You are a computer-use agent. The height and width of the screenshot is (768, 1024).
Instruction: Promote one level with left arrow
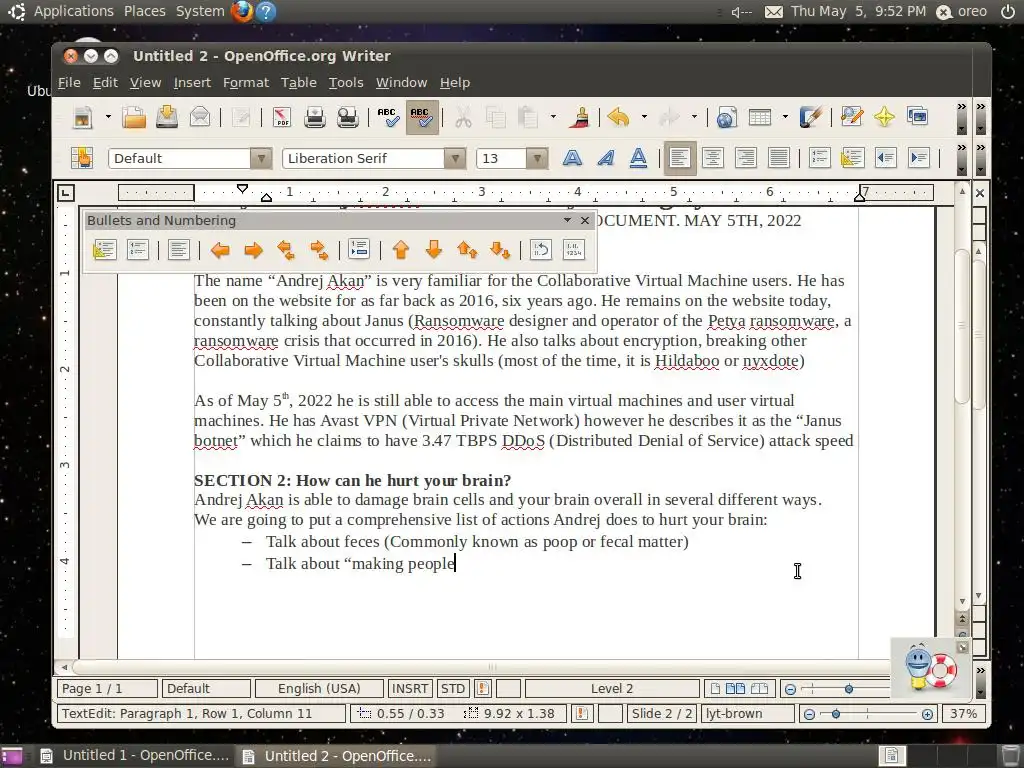(x=220, y=250)
